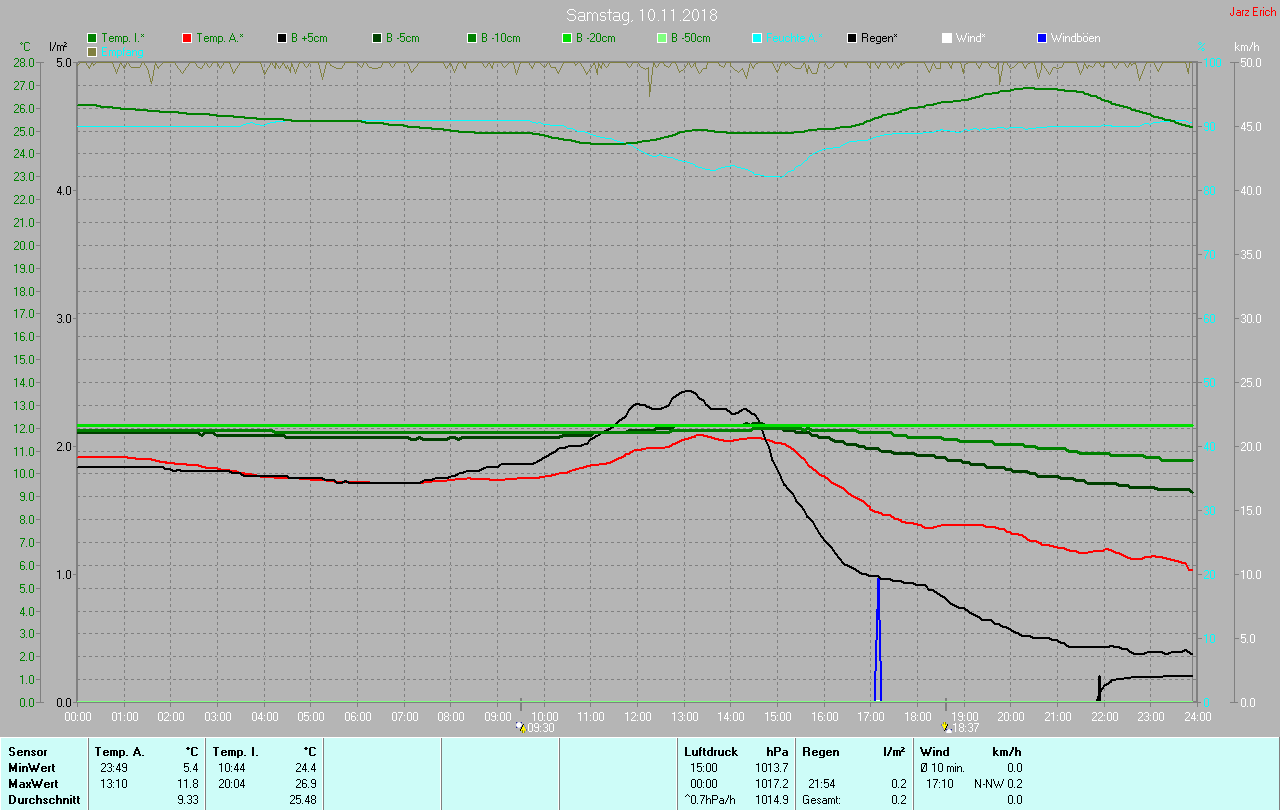Click the sunrise icon at 09:30
This screenshot has height=810, width=1280.
(520, 727)
